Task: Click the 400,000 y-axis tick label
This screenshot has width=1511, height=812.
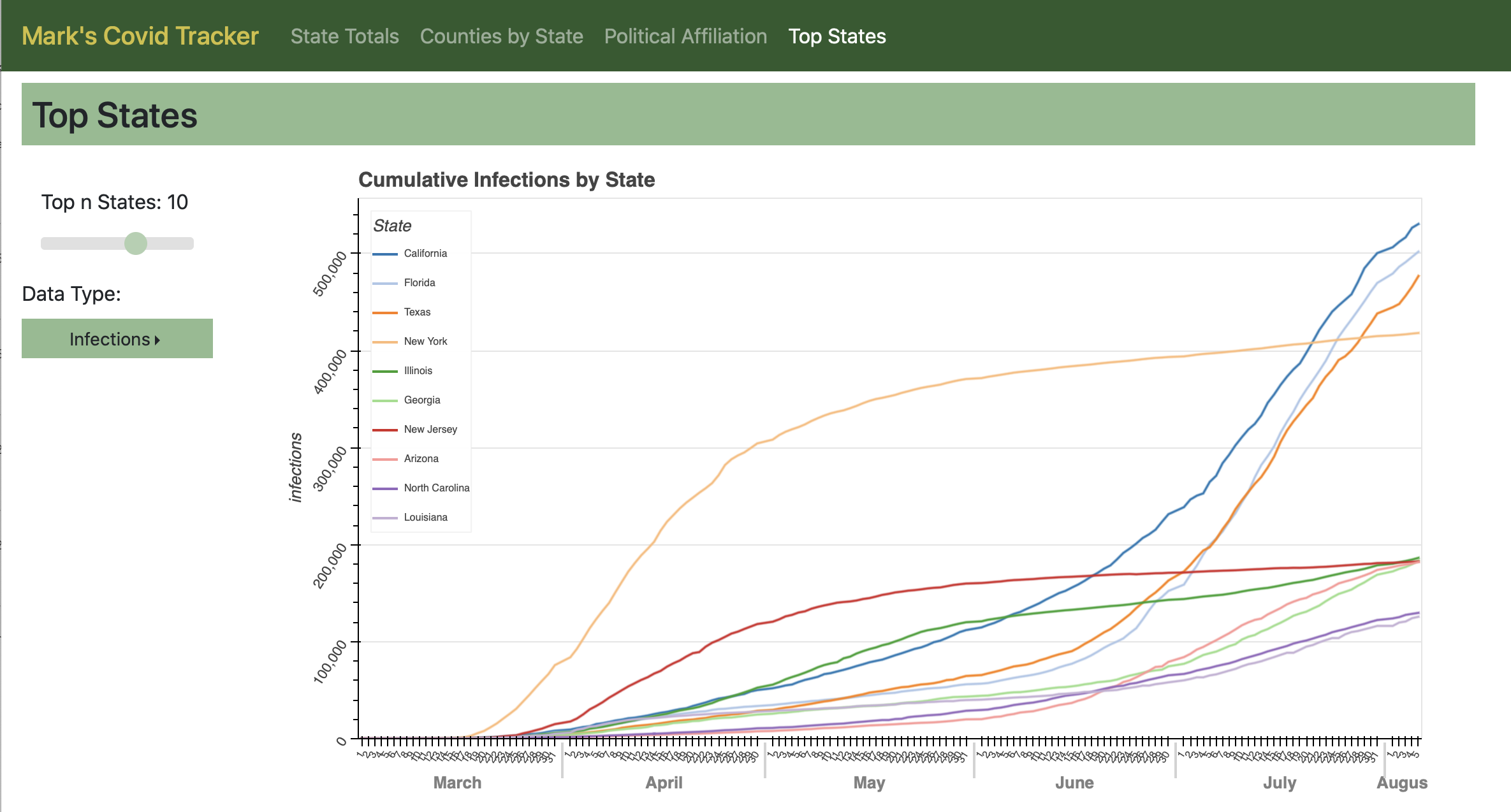Action: point(330,371)
